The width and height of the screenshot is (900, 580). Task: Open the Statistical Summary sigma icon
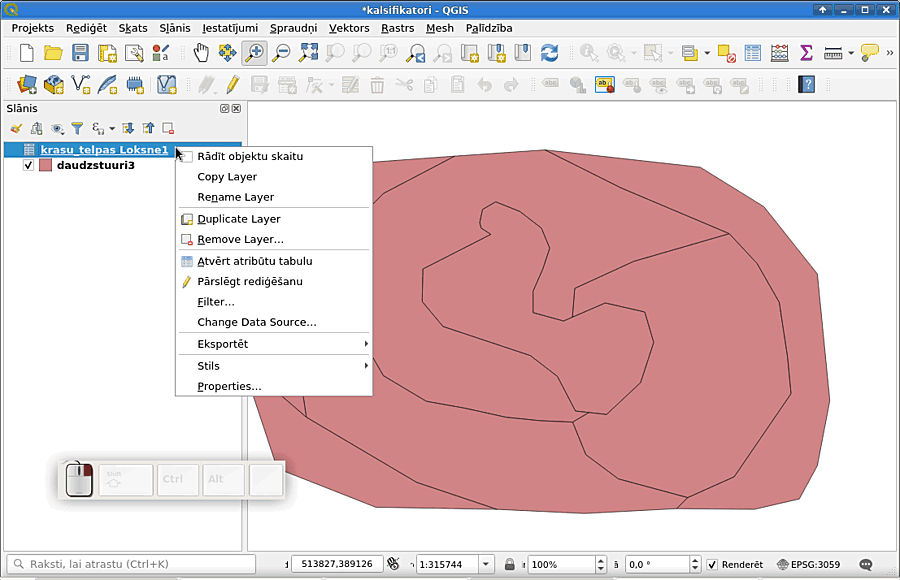(x=806, y=53)
